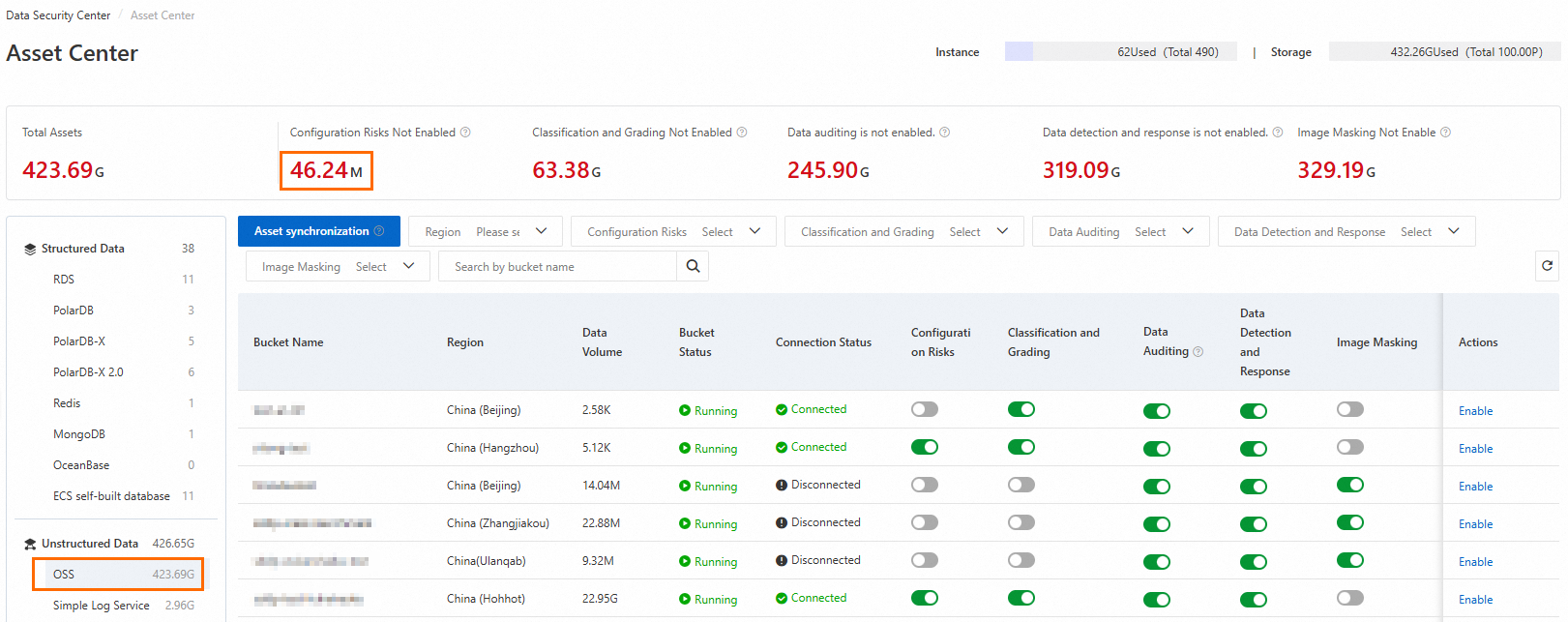Select OSS in the asset sidebar
This screenshot has height=622, width=1568.
coord(118,574)
